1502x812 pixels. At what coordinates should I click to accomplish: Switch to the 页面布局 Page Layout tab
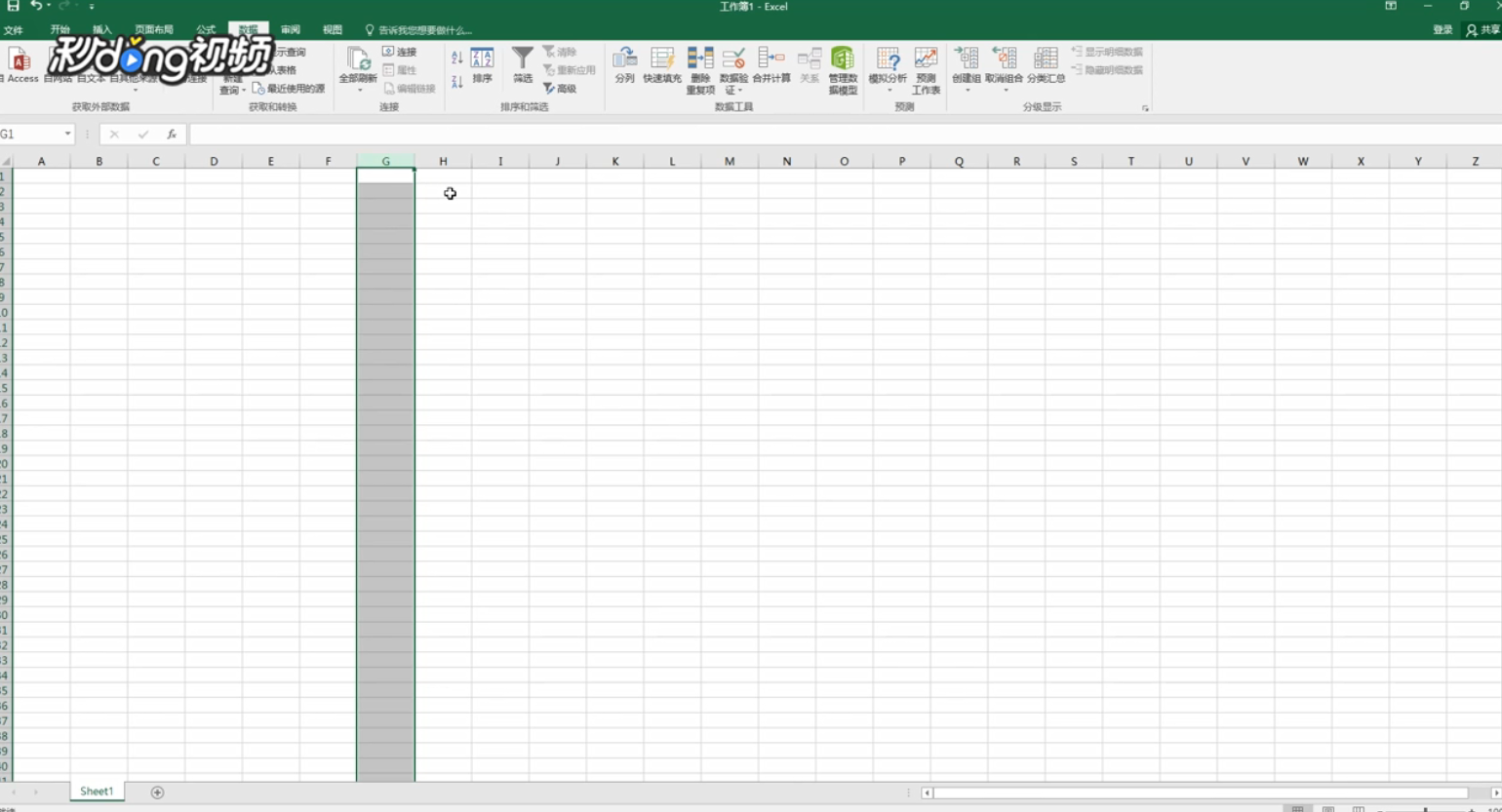pos(154,30)
